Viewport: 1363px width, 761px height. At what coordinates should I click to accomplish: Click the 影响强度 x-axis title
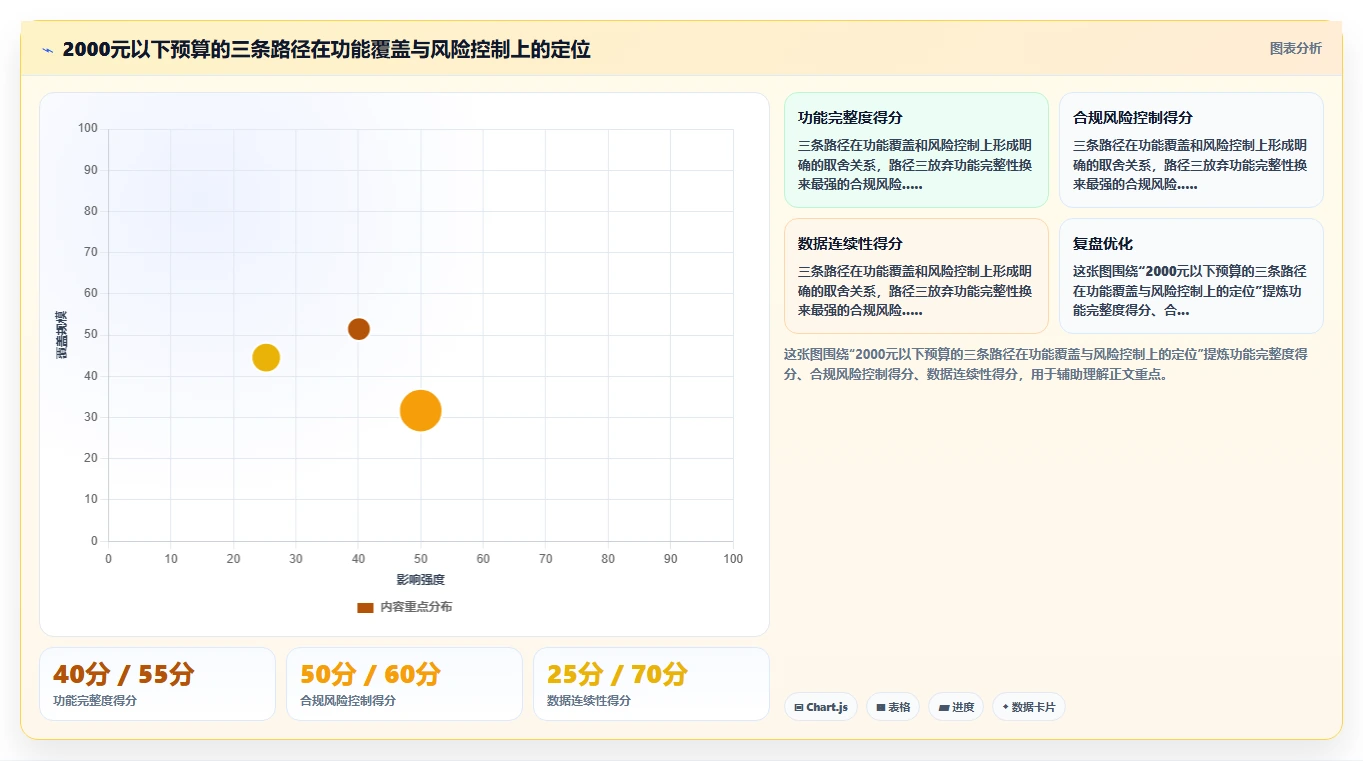click(x=421, y=580)
